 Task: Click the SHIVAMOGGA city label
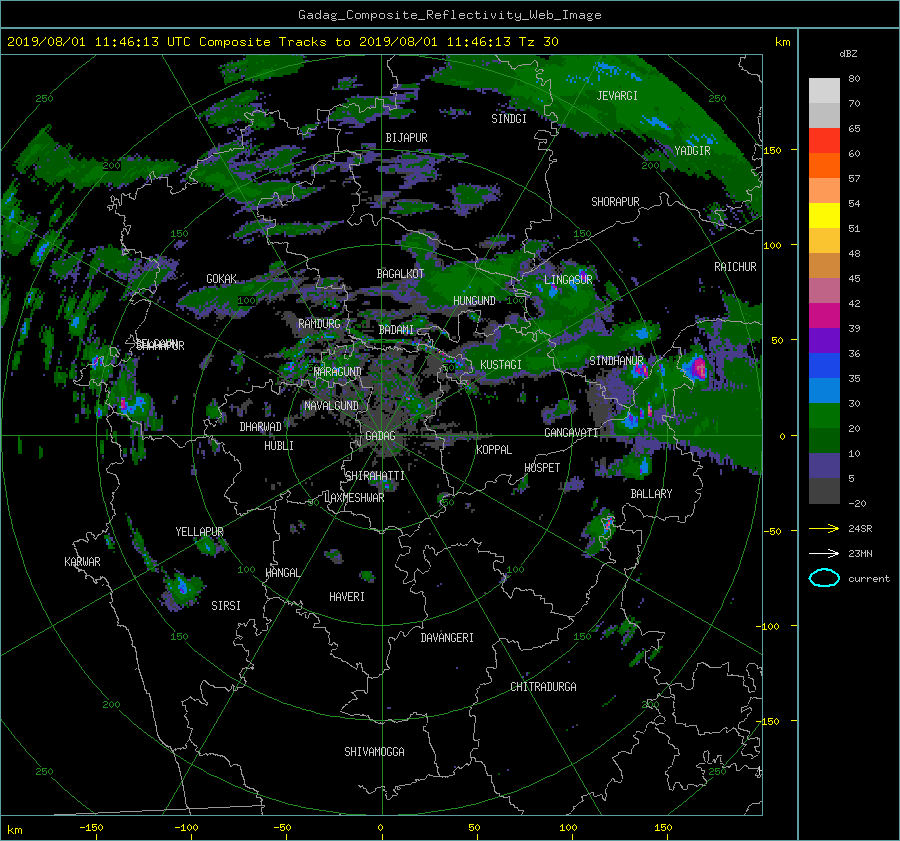pos(374,752)
